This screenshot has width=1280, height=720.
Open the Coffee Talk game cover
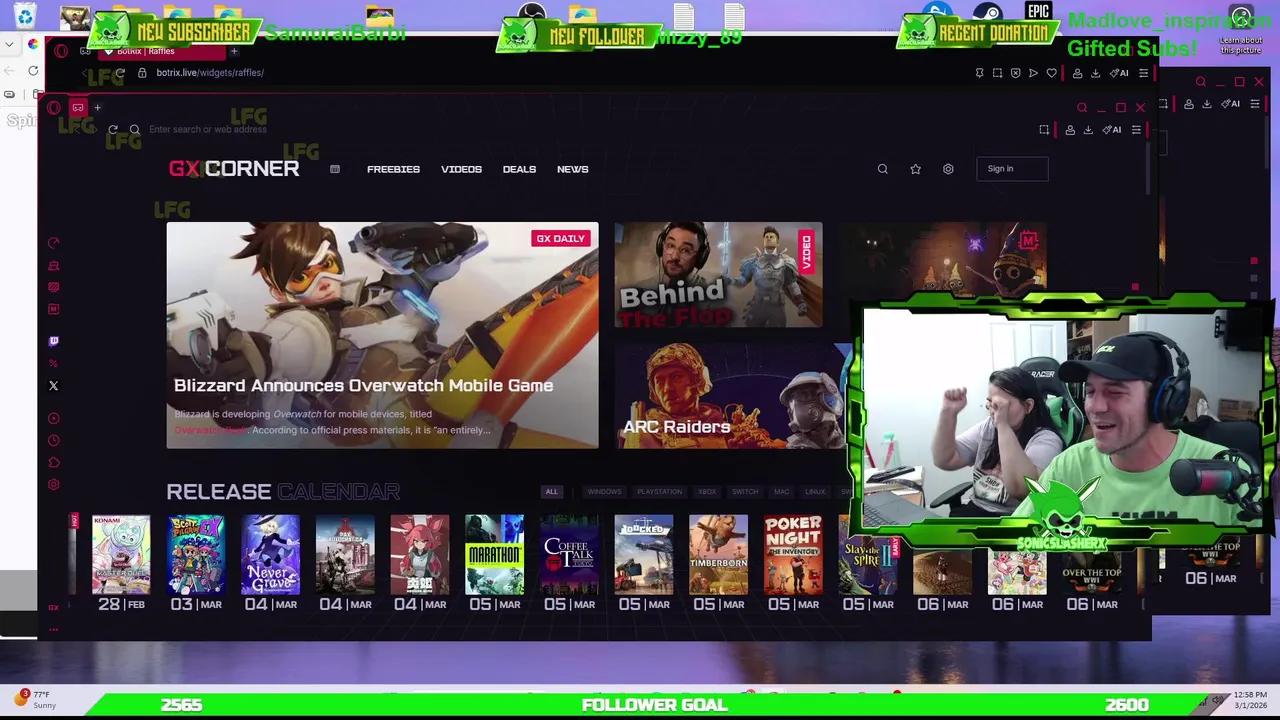[569, 554]
